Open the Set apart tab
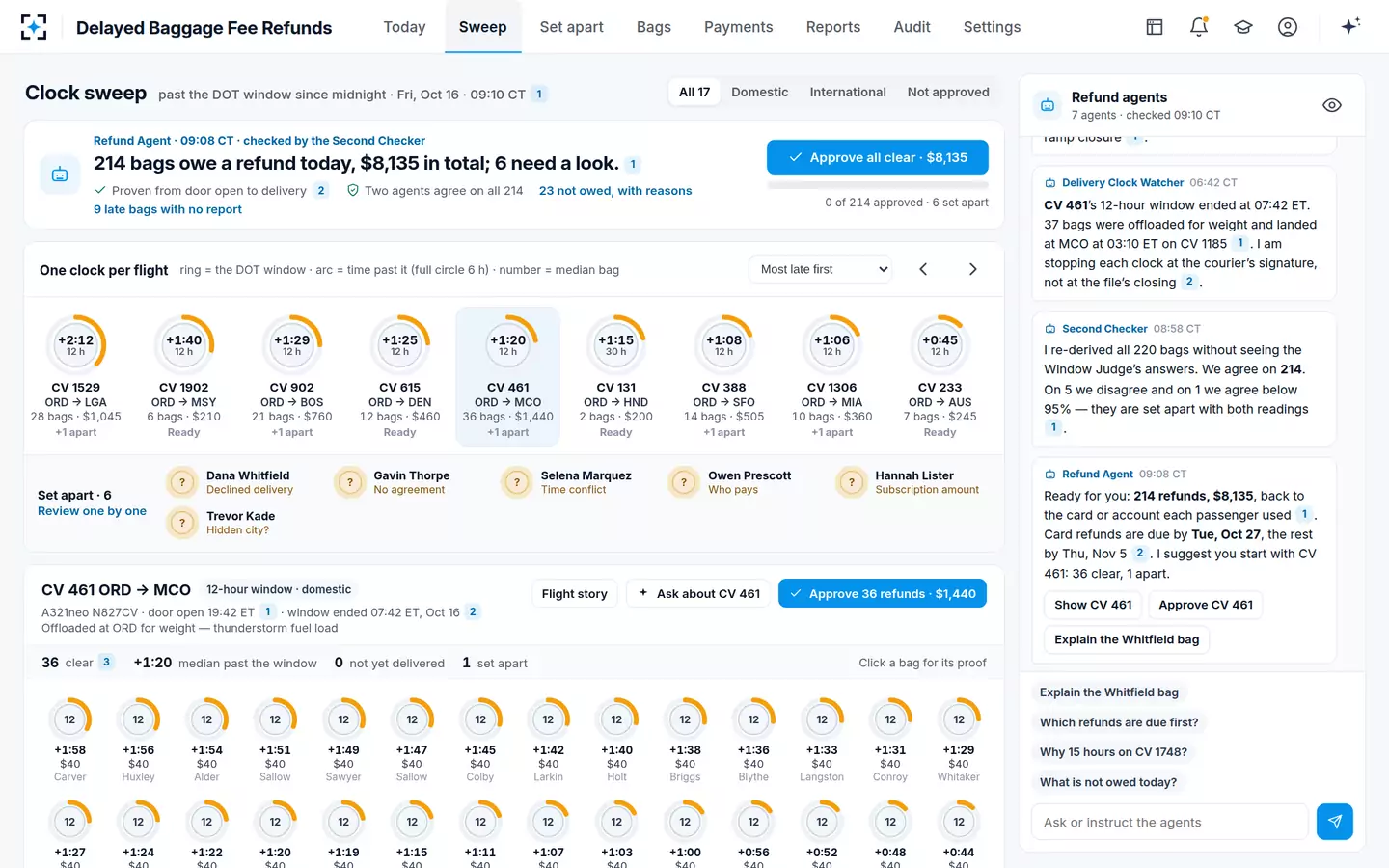This screenshot has width=1389, height=868. coord(572,27)
